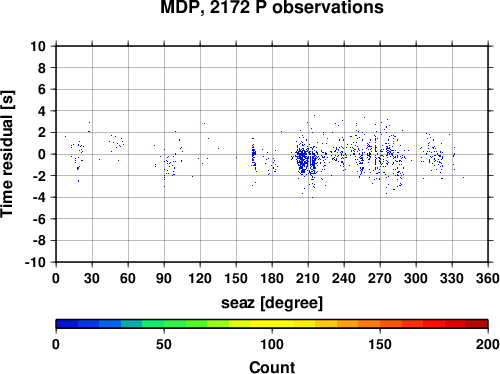Click y-axis tick label "-10"
Screen dimensions: 500x374
(36, 262)
